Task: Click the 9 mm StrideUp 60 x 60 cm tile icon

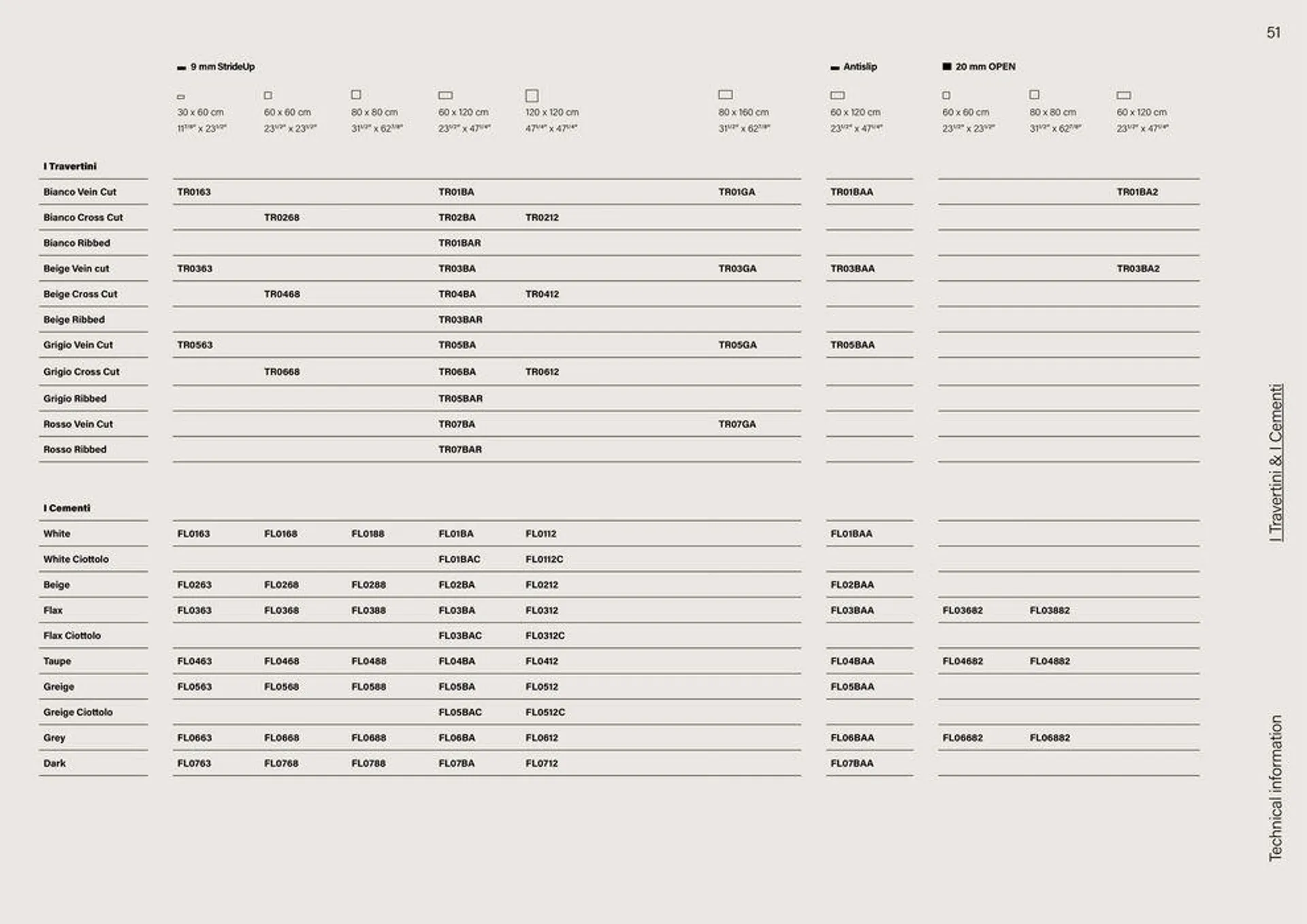Action: click(268, 95)
